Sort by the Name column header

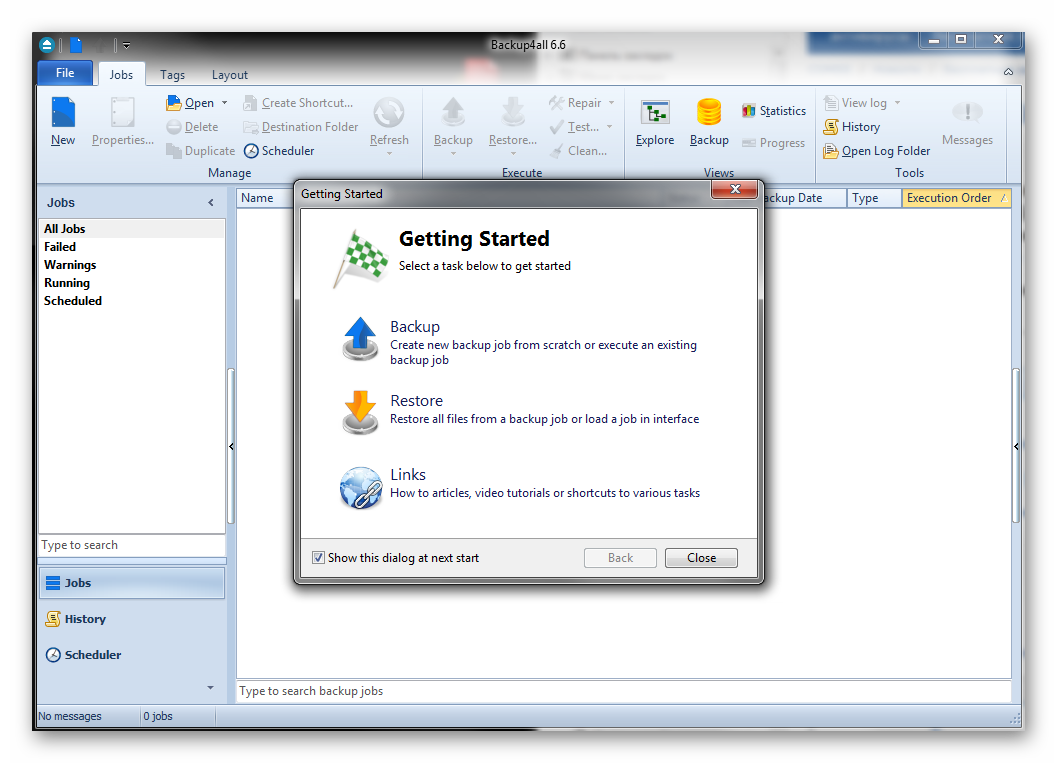pyautogui.click(x=266, y=198)
